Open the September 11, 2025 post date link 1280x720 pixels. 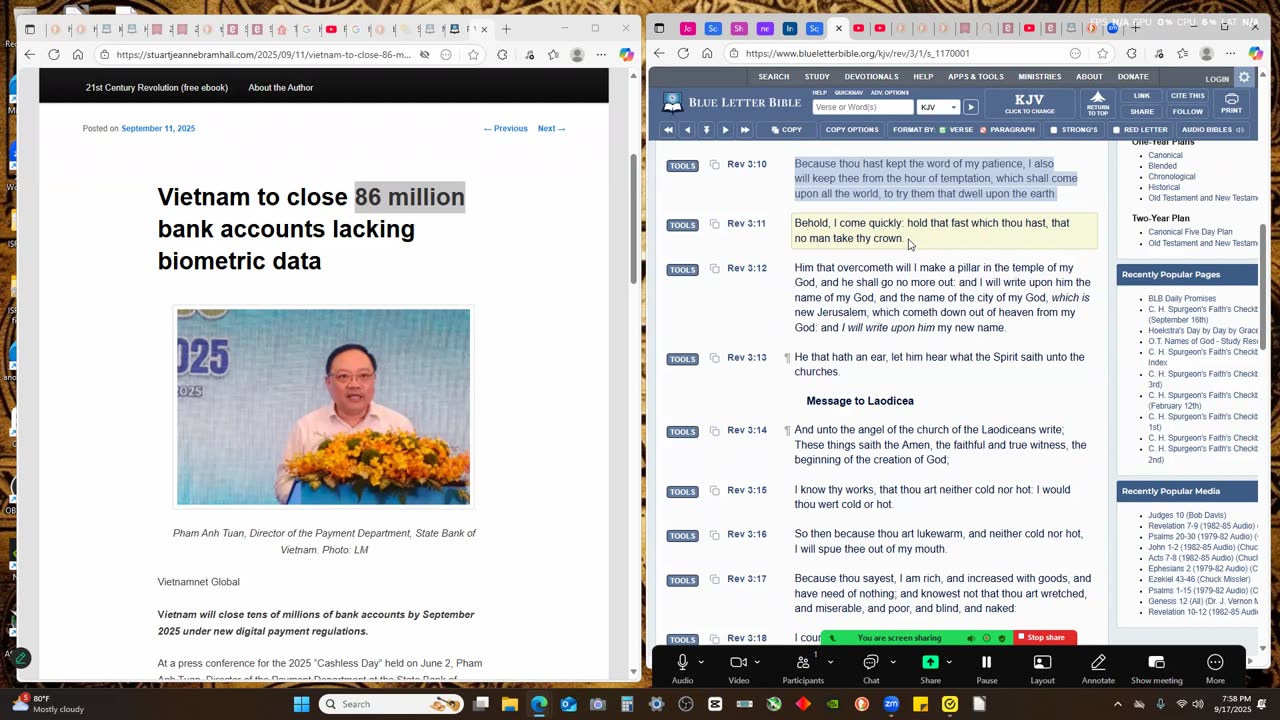click(x=158, y=129)
